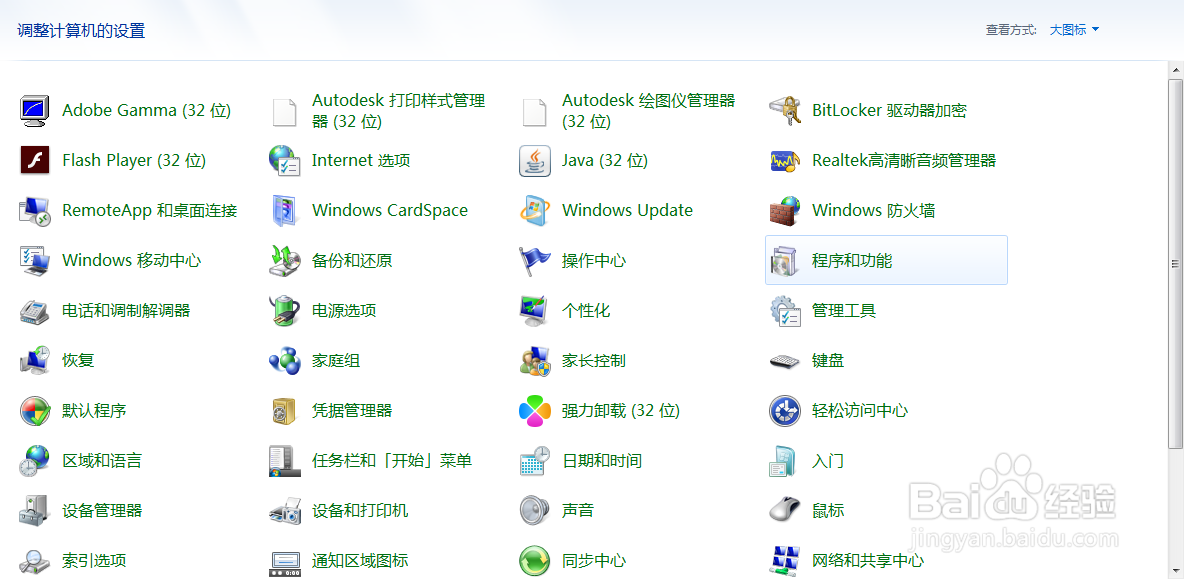Open the 键盘 keyboard icon
Image resolution: width=1184 pixels, height=579 pixels.
[785, 361]
